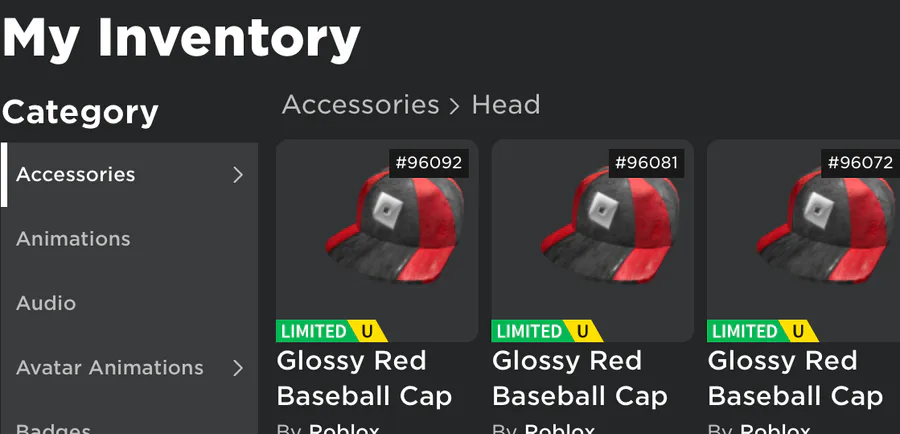Viewport: 900px width, 434px height.
Task: Select the Animations category
Action: (129, 239)
